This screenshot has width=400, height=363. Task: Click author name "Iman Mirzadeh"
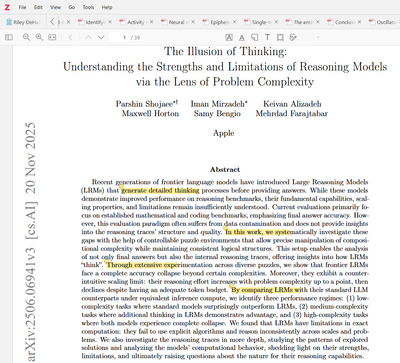tap(218, 104)
